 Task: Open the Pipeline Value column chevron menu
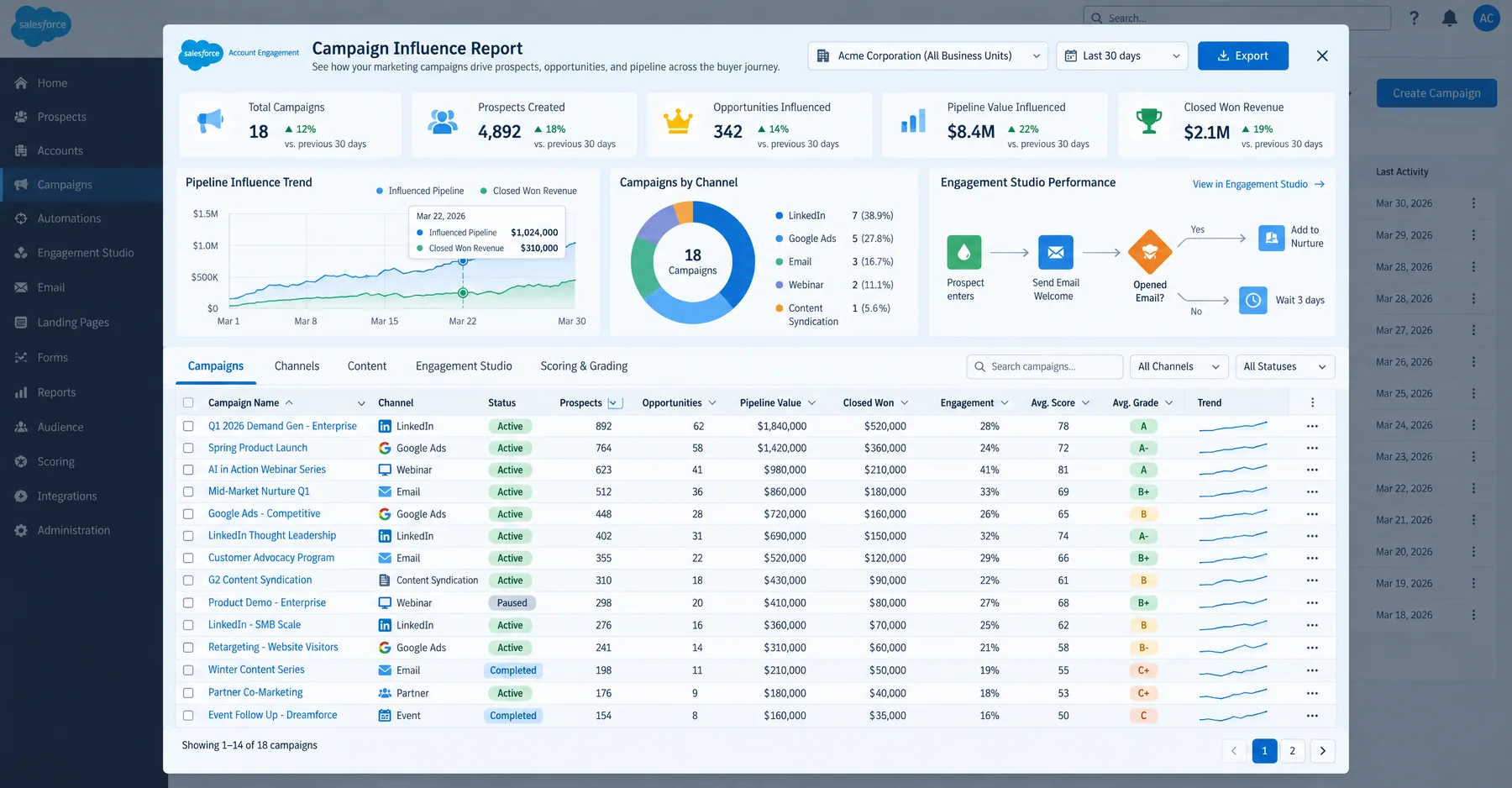click(x=811, y=403)
